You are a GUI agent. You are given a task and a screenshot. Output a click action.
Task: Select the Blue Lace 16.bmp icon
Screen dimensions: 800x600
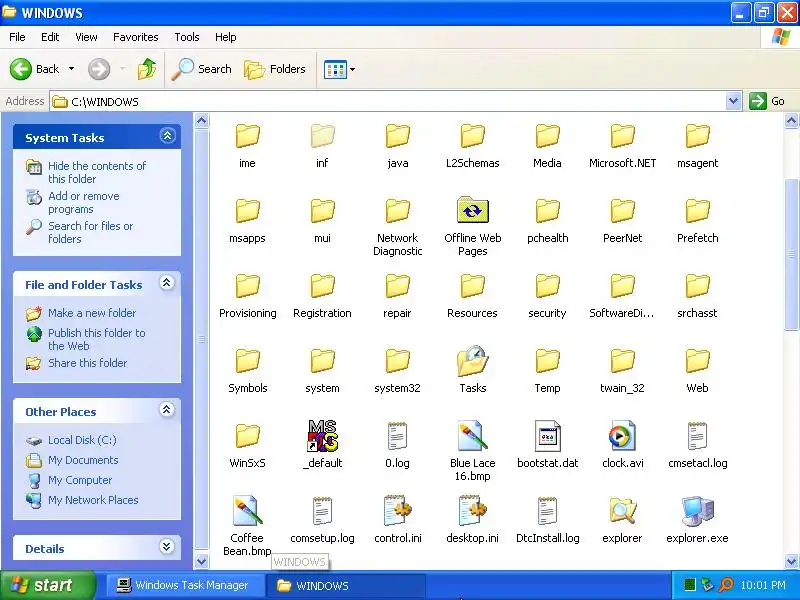tap(472, 436)
